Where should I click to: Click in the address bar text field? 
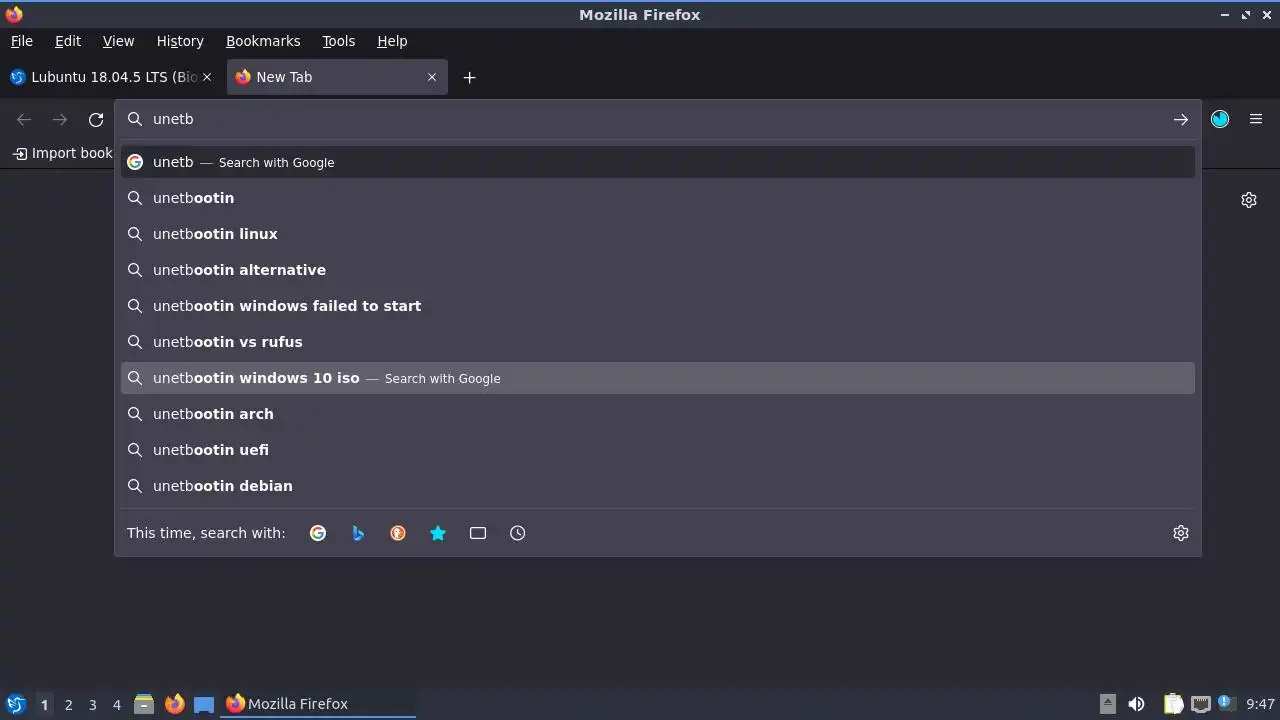[658, 119]
